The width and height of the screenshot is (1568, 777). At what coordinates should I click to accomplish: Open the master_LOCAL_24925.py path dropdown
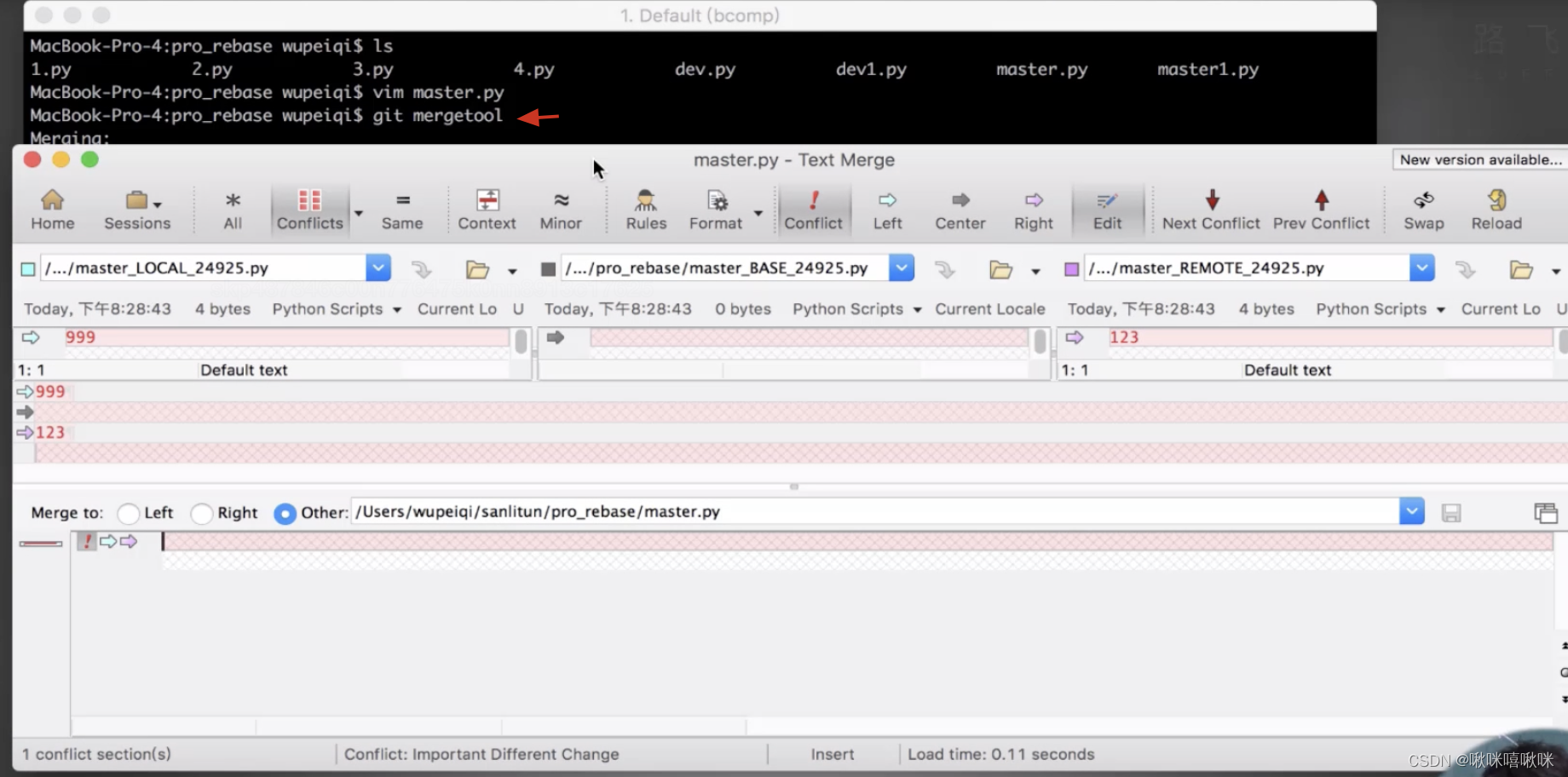point(378,268)
